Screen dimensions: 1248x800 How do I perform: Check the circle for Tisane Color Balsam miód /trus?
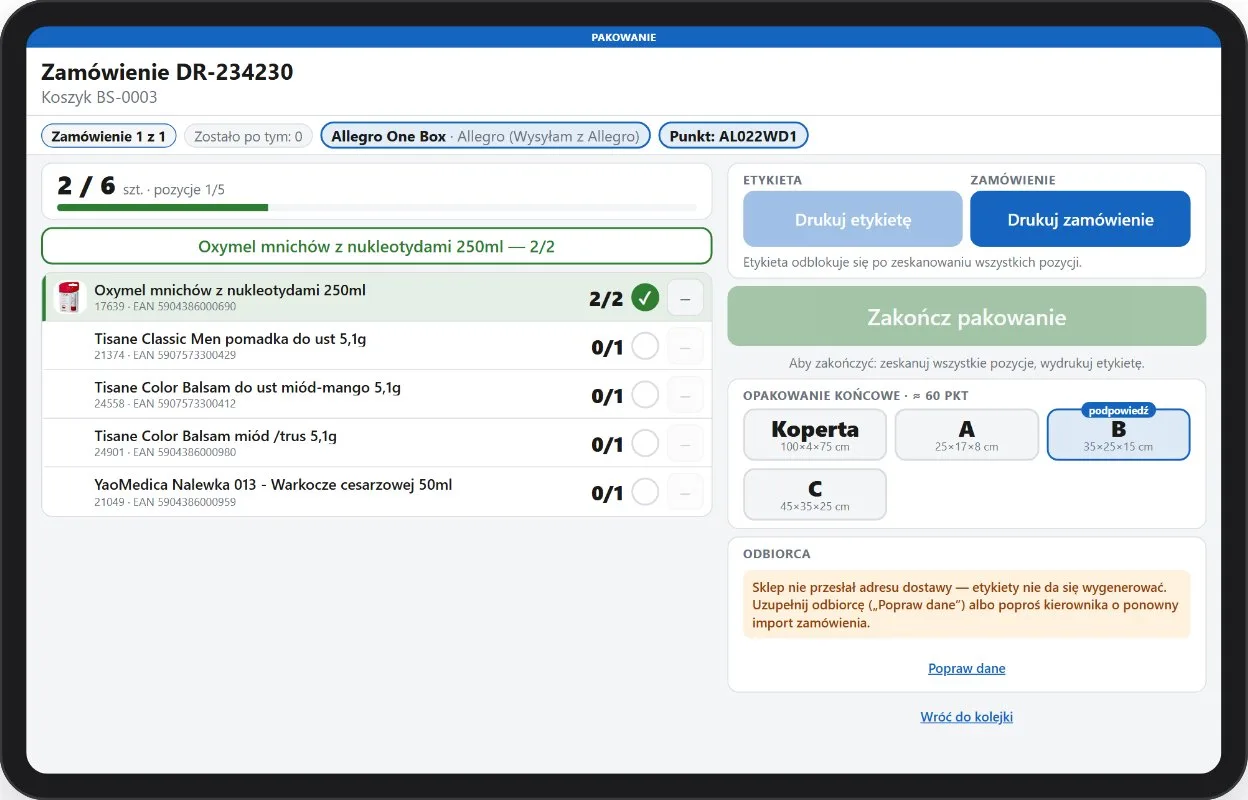(x=645, y=443)
